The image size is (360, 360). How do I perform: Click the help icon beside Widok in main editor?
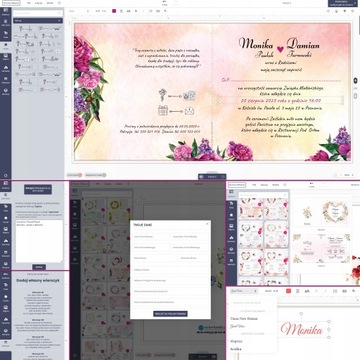pos(59,3)
